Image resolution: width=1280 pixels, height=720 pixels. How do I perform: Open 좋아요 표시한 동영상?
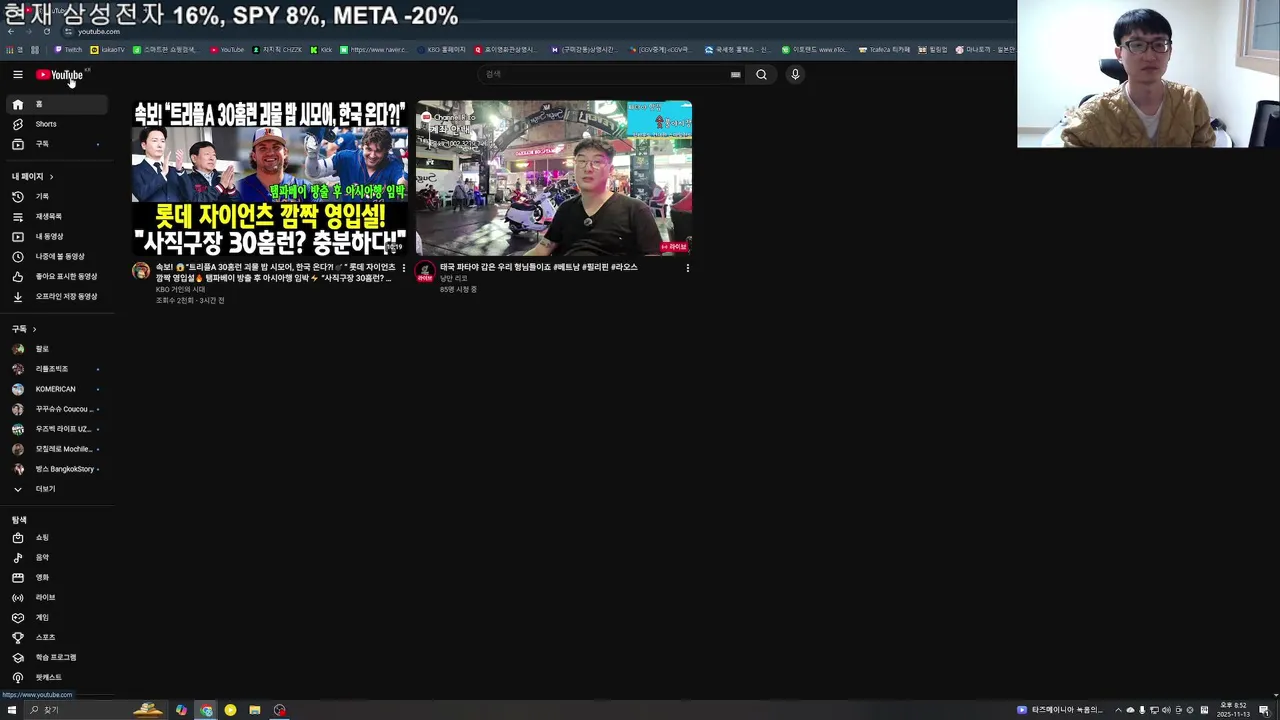point(57,276)
